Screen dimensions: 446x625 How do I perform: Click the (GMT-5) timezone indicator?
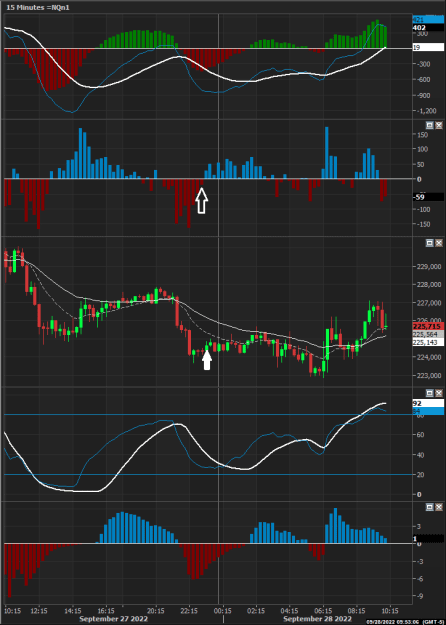point(434,622)
